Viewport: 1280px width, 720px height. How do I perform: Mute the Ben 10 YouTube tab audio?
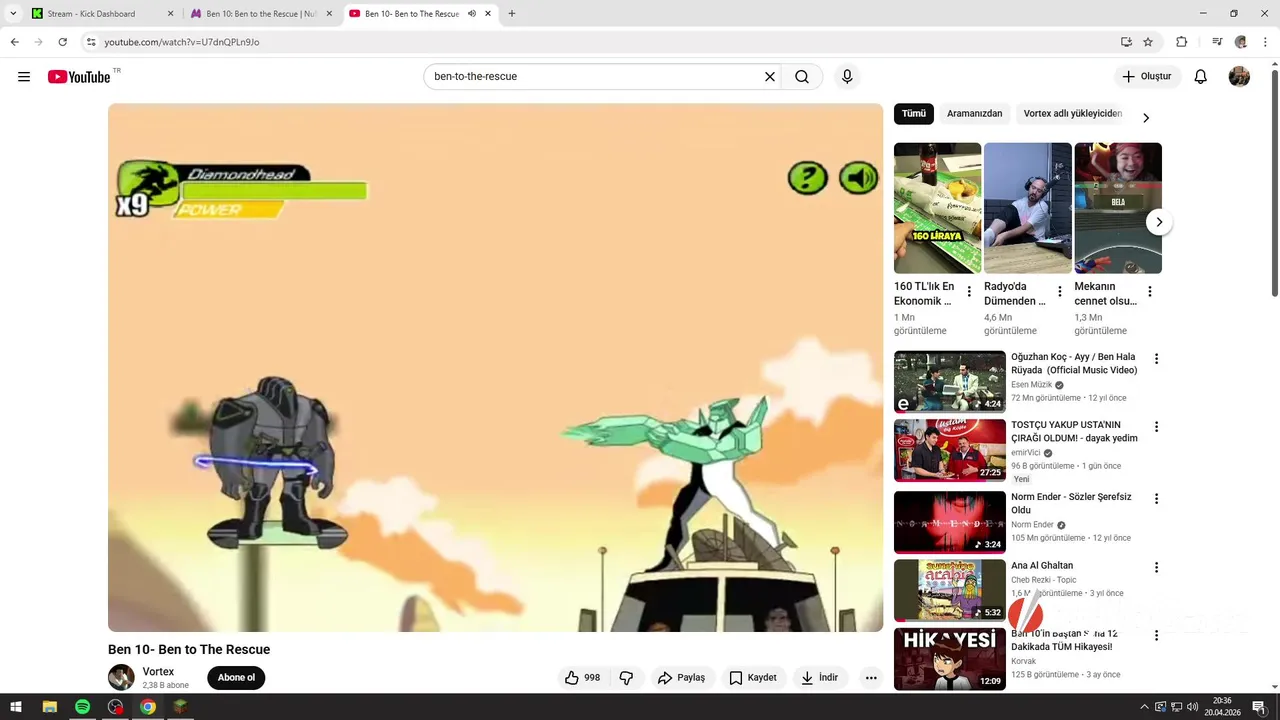click(x=471, y=14)
